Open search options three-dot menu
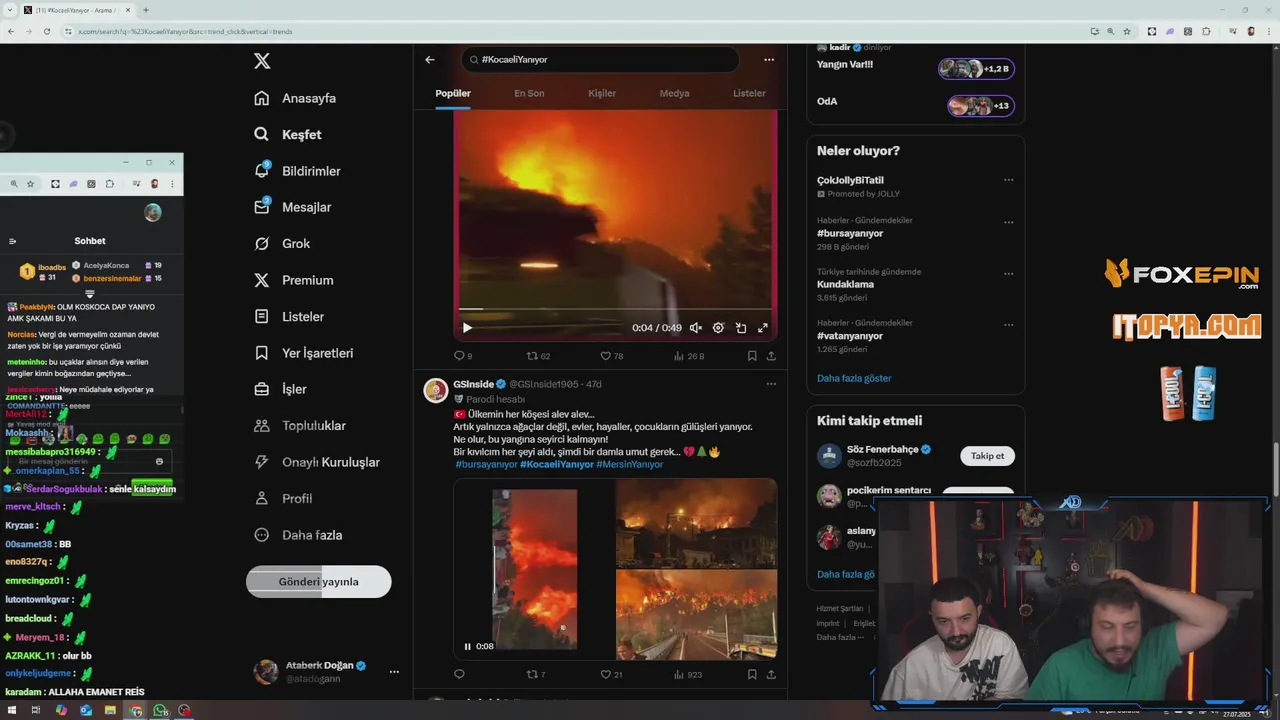Image resolution: width=1280 pixels, height=720 pixels. click(769, 60)
